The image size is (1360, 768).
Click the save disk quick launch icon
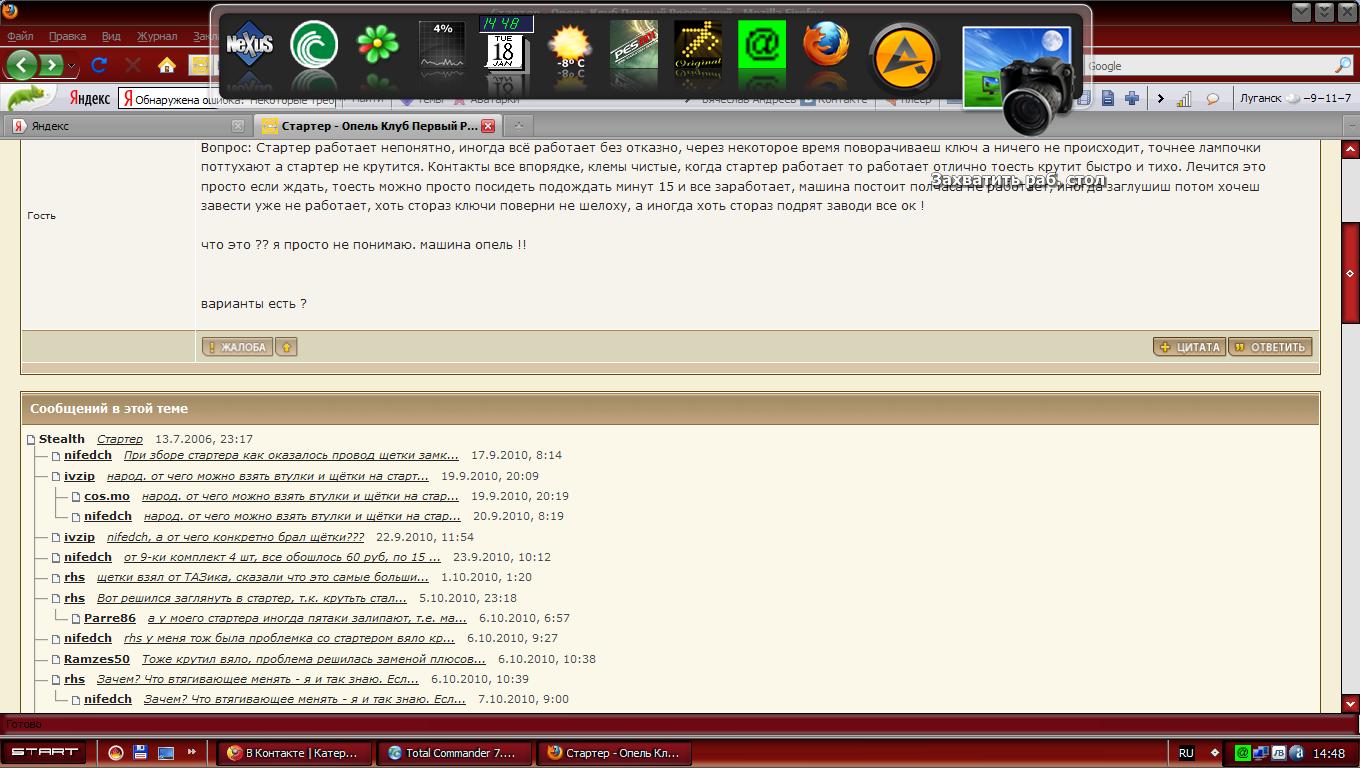[x=141, y=752]
